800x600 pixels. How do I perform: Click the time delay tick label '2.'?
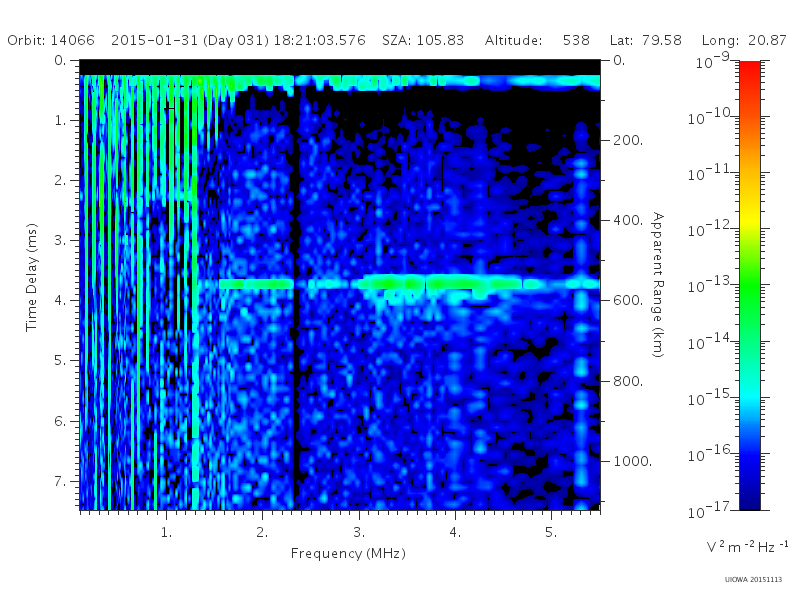pos(60,180)
